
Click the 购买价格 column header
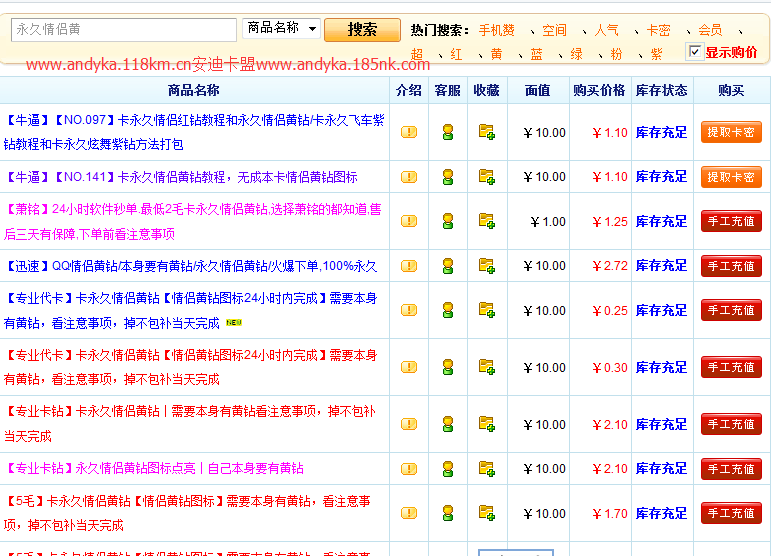pyautogui.click(x=599, y=90)
